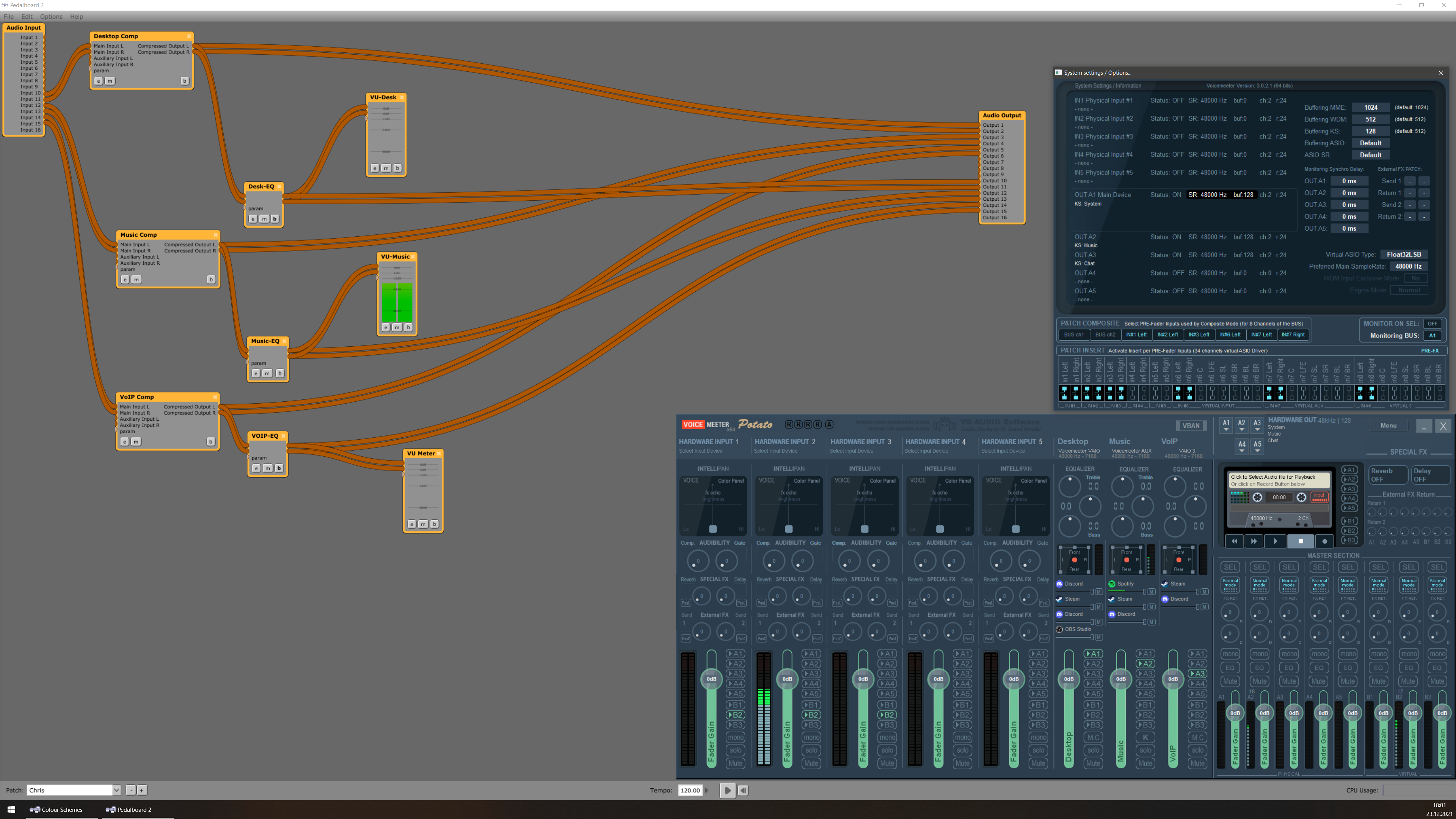This screenshot has height=819, width=1456.
Task: Toggle A1 routing on Desktop strip
Action: tap(1093, 654)
